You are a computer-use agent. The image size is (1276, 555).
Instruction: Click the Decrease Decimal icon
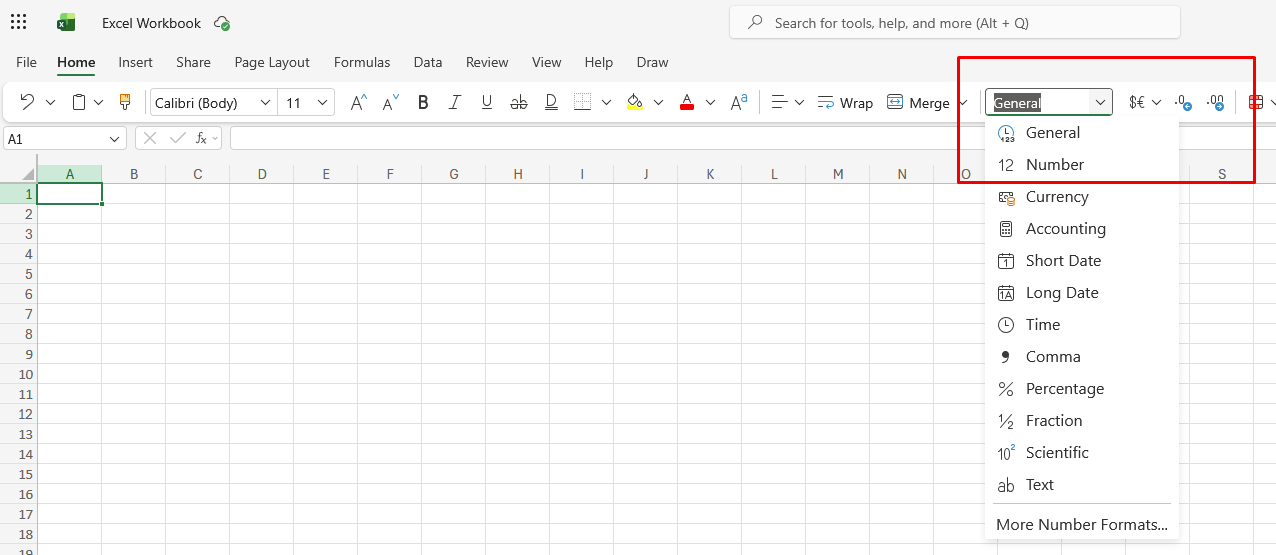pos(1183,102)
